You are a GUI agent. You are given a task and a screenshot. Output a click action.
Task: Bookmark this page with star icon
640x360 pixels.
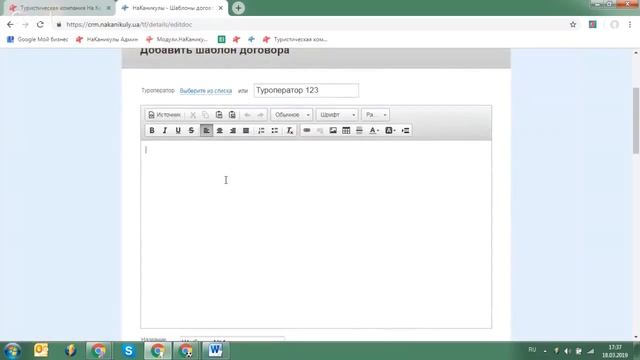tap(573, 24)
